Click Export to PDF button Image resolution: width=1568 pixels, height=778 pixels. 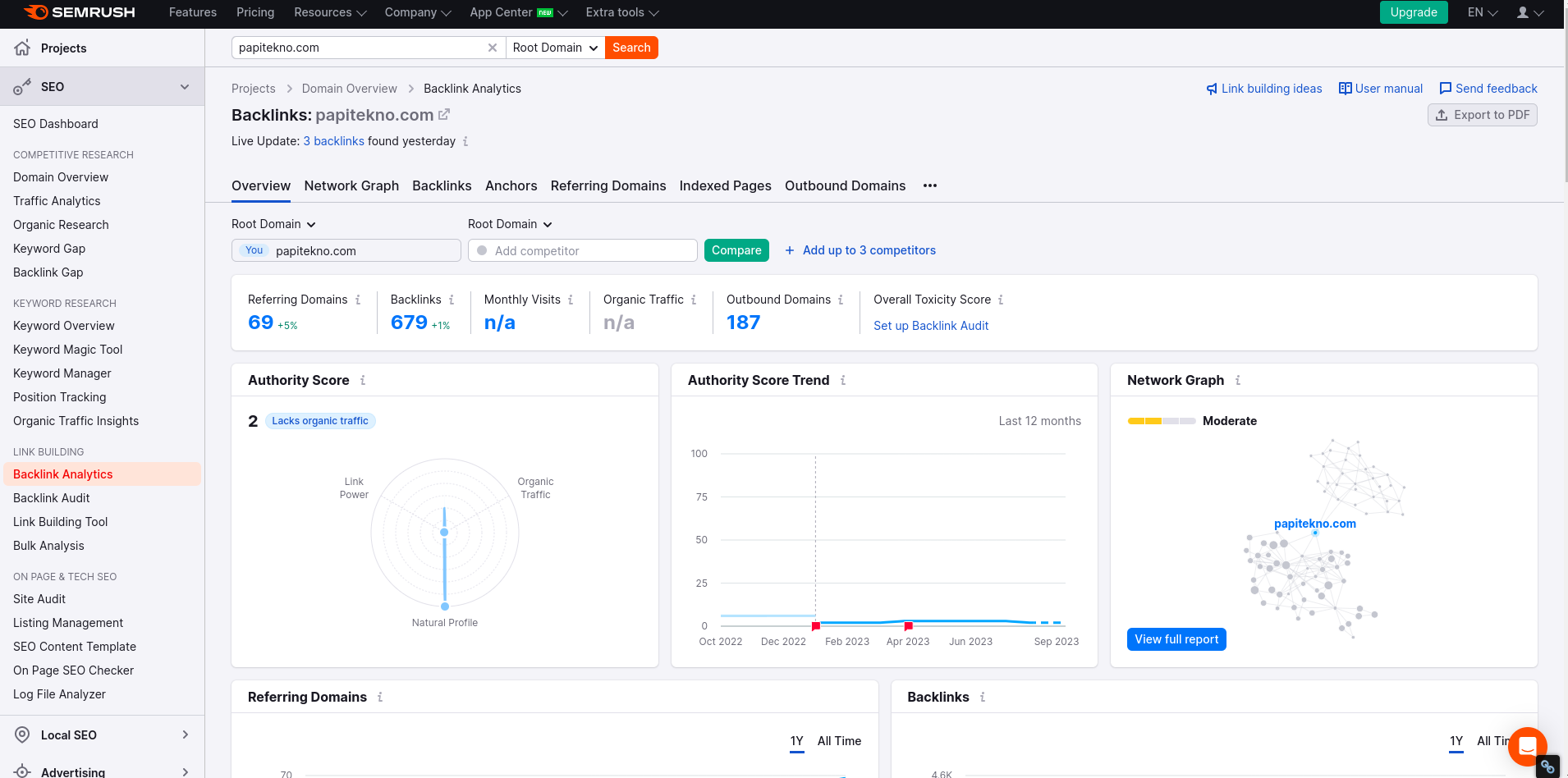pyautogui.click(x=1483, y=115)
